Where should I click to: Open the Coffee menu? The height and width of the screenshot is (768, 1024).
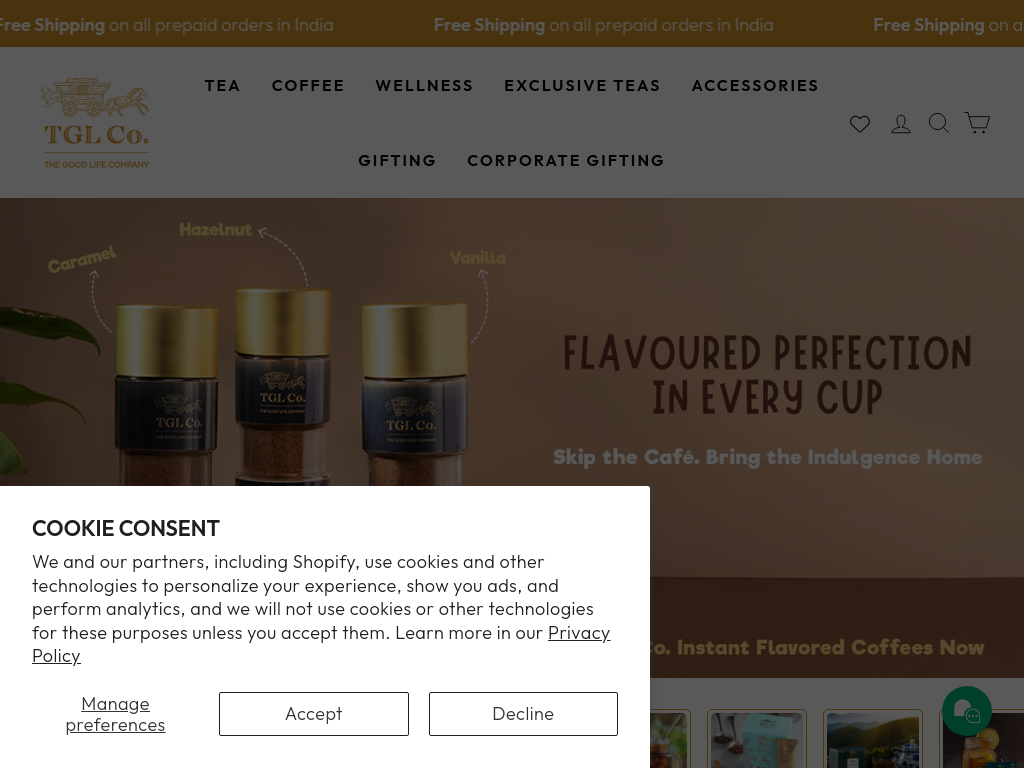308,86
